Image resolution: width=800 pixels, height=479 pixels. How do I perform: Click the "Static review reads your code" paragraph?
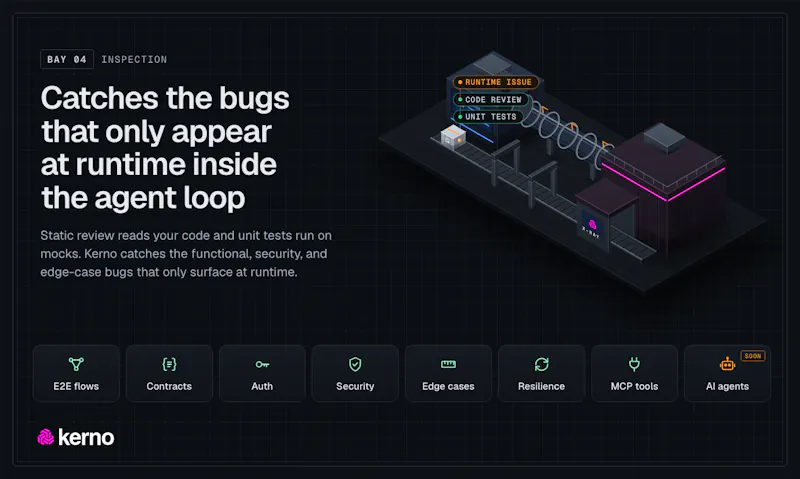coord(186,254)
